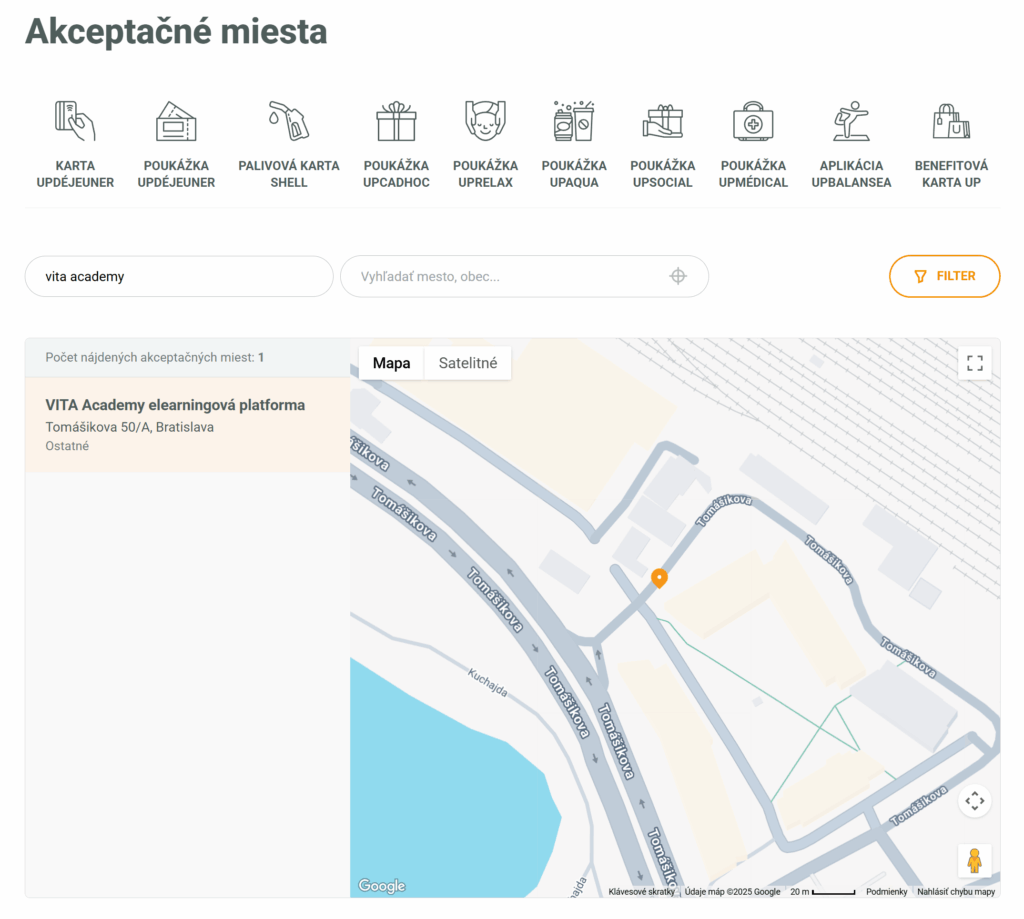The image size is (1024, 919).
Task: Select the Benefitová karta Up shopping bag icon
Action: (x=951, y=121)
